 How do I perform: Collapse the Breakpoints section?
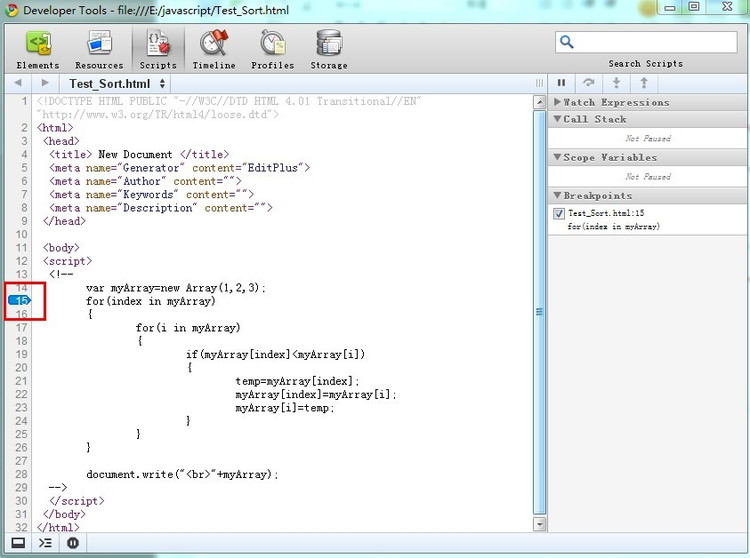557,195
